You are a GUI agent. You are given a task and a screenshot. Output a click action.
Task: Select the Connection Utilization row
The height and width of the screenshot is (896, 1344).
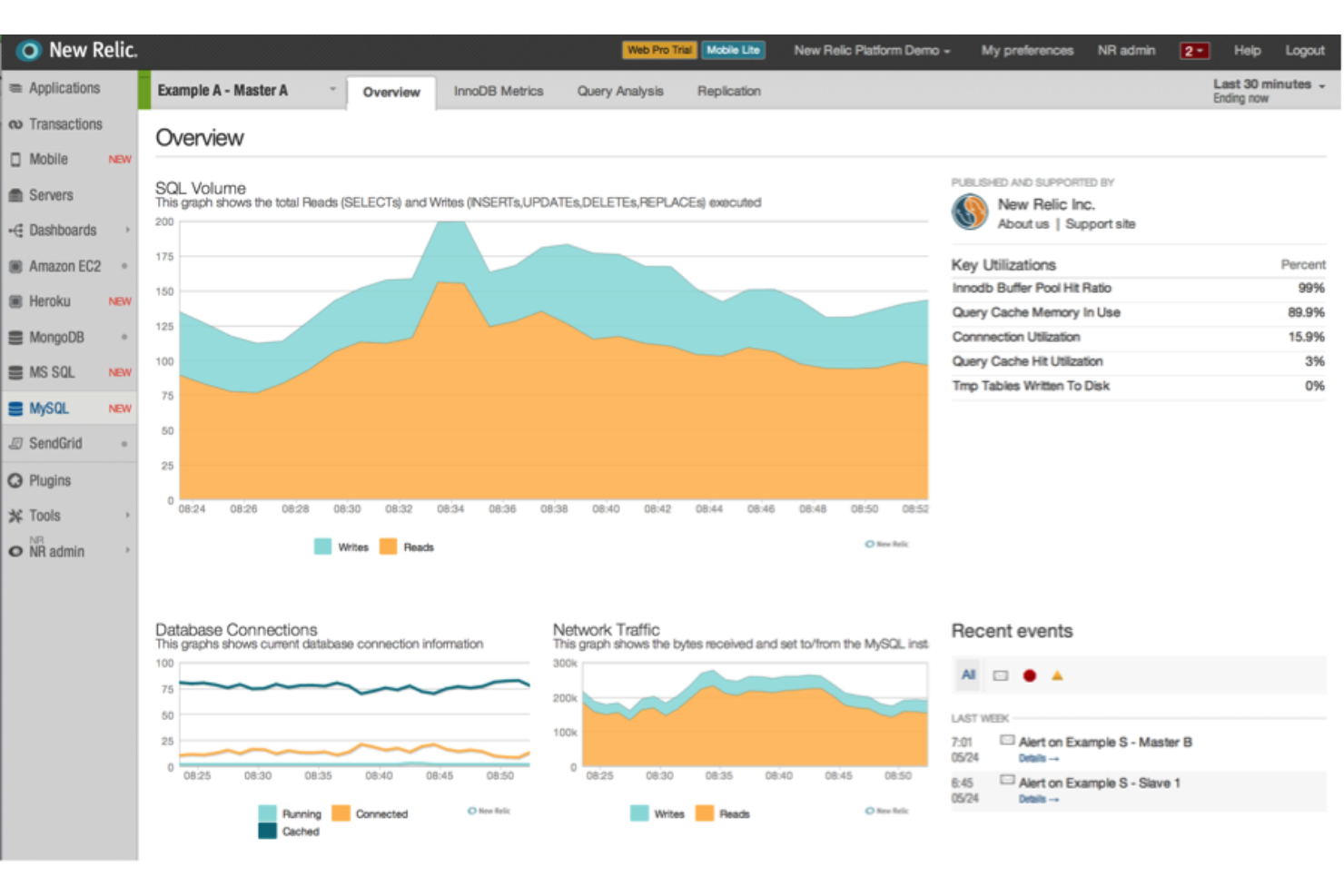point(1139,338)
